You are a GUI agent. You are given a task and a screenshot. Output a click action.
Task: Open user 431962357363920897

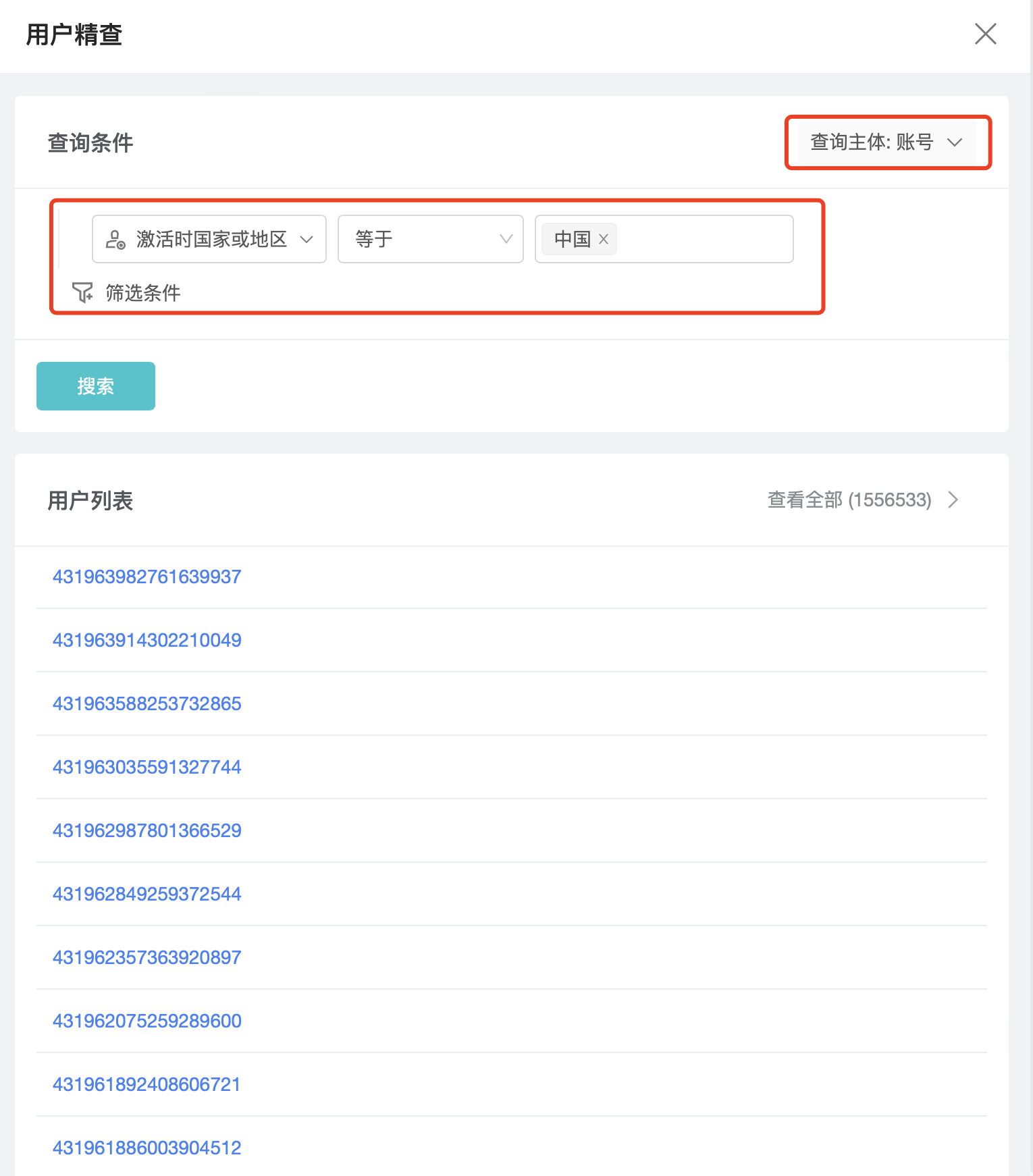tap(147, 957)
